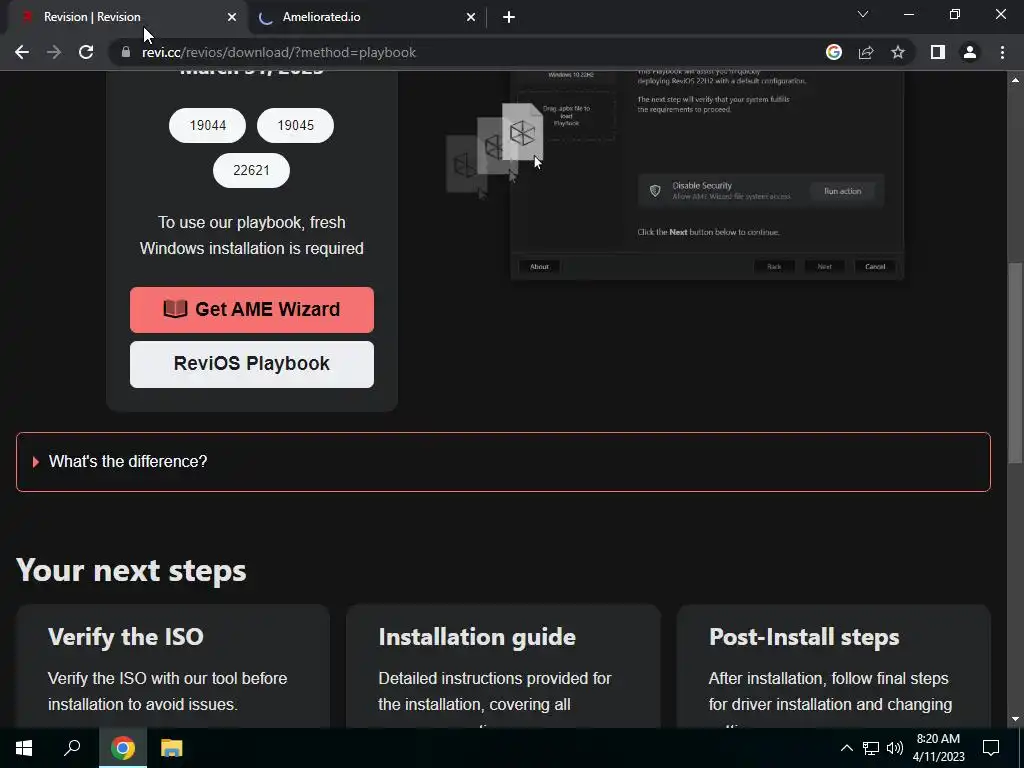Viewport: 1024px width, 768px height.
Task: Go back with browser back arrow
Action: coord(22,52)
